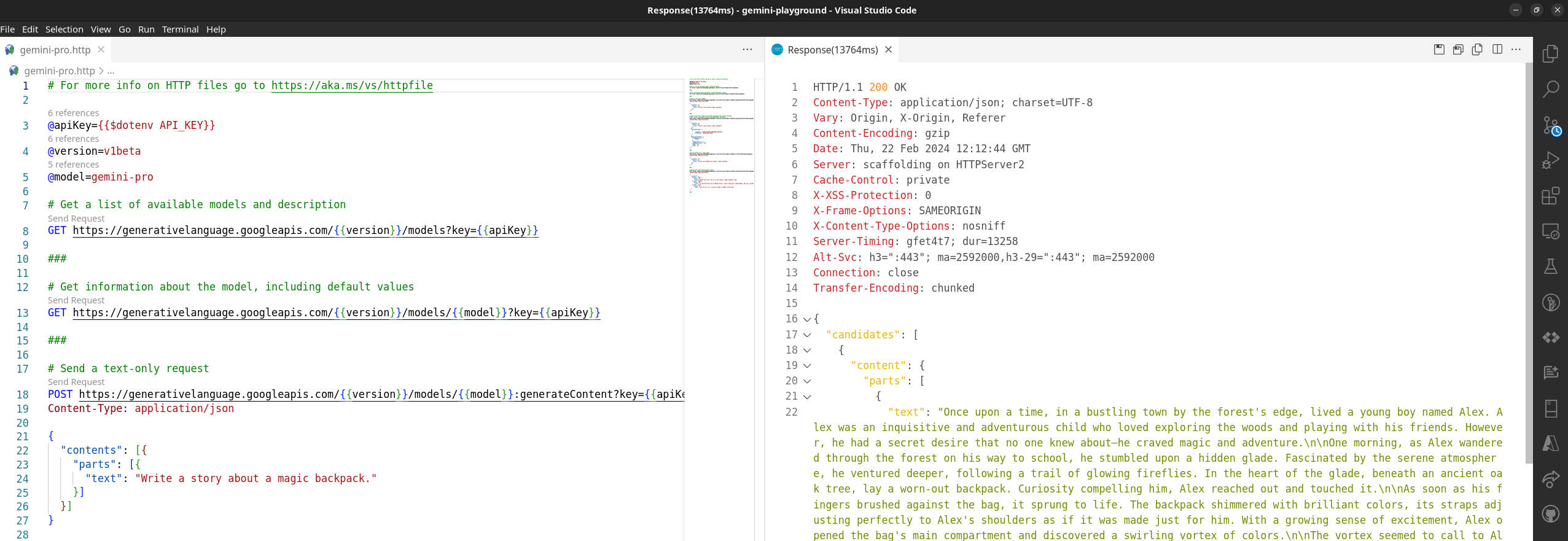
Task: Click line number 8 in gemini-pro.http gutter
Action: 26,231
